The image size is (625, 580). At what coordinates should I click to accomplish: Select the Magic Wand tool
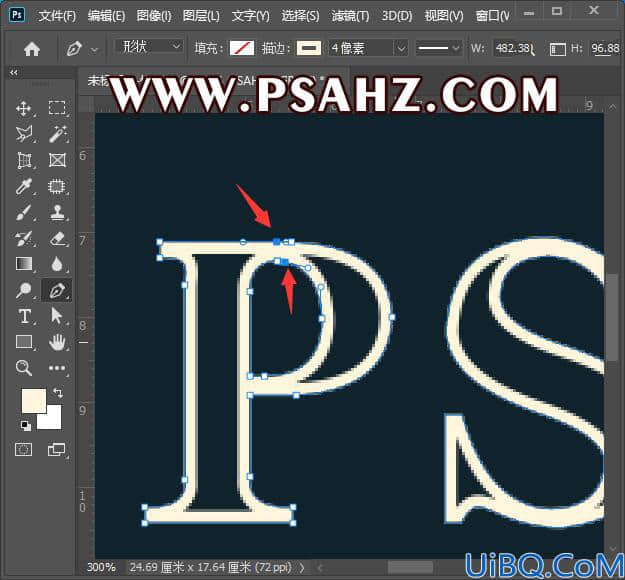click(57, 134)
